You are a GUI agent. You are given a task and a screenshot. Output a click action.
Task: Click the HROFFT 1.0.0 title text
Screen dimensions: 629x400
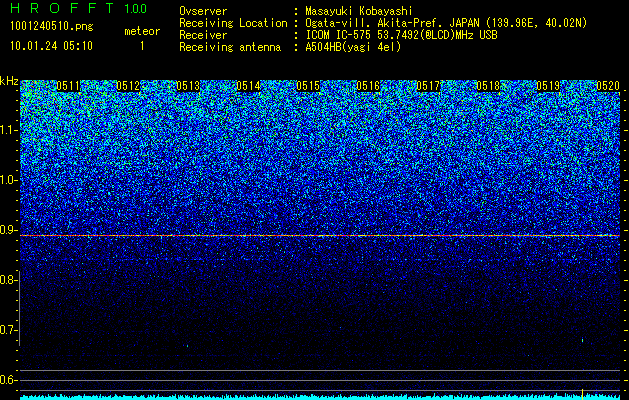click(78, 8)
